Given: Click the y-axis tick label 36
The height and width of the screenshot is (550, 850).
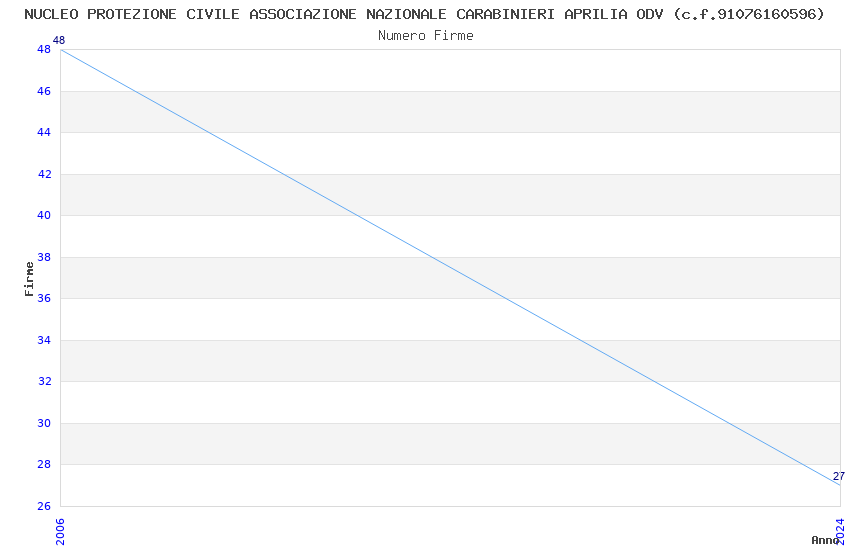Looking at the screenshot, I should [44, 299].
